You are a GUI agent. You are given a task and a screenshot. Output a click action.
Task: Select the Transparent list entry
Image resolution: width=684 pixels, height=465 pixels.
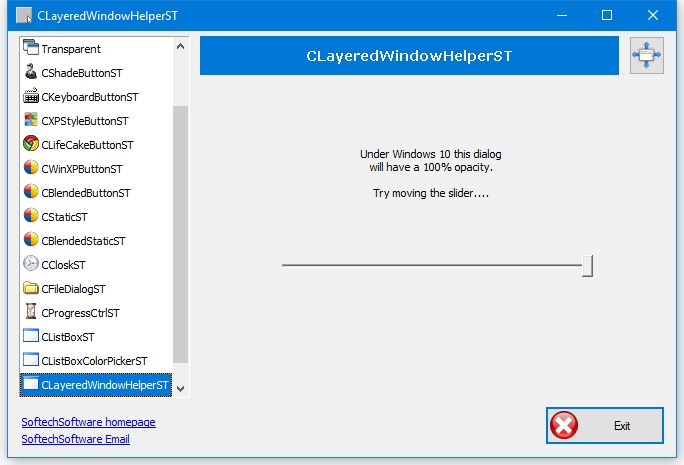coord(96,48)
